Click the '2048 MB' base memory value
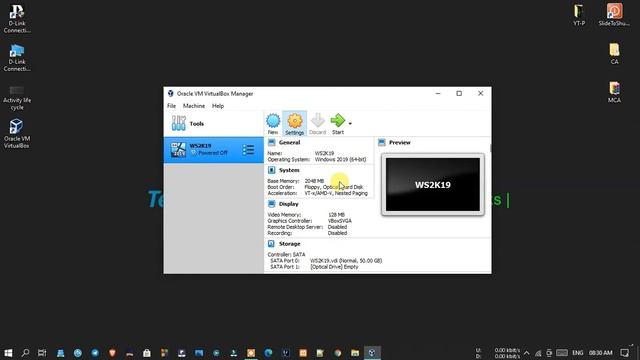The height and width of the screenshot is (360, 640). [x=314, y=181]
